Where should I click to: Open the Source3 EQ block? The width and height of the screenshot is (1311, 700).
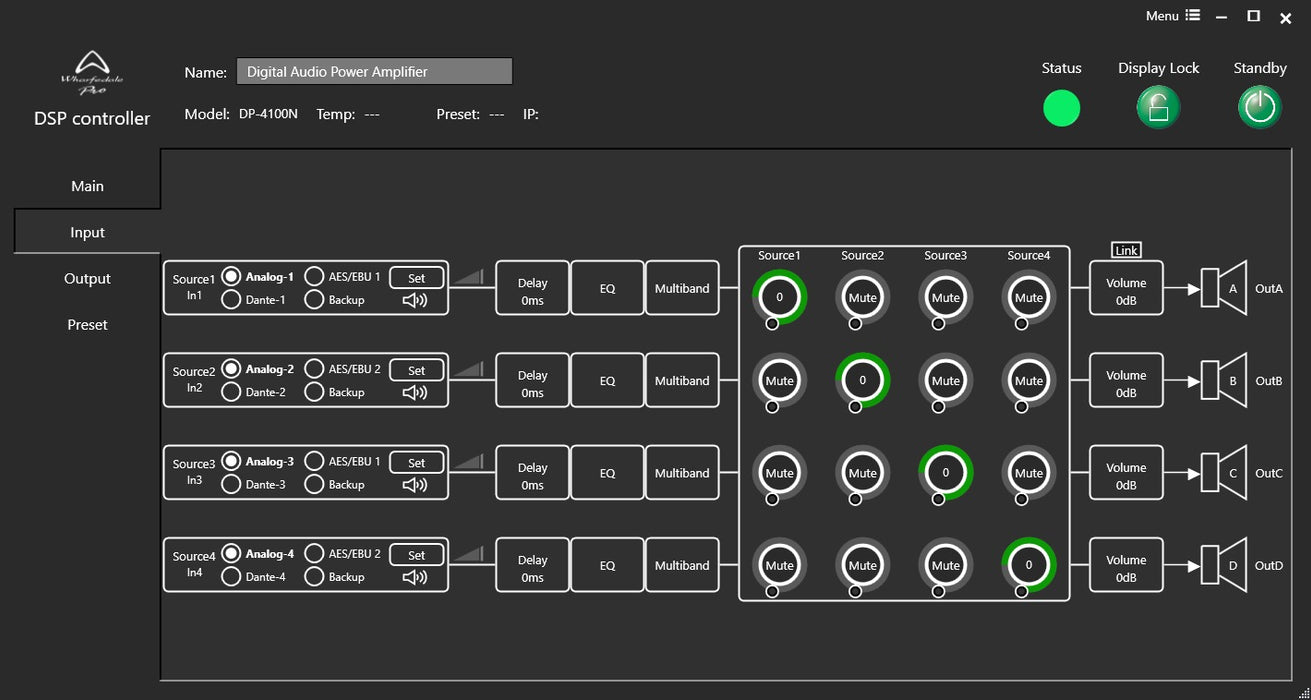[607, 474]
